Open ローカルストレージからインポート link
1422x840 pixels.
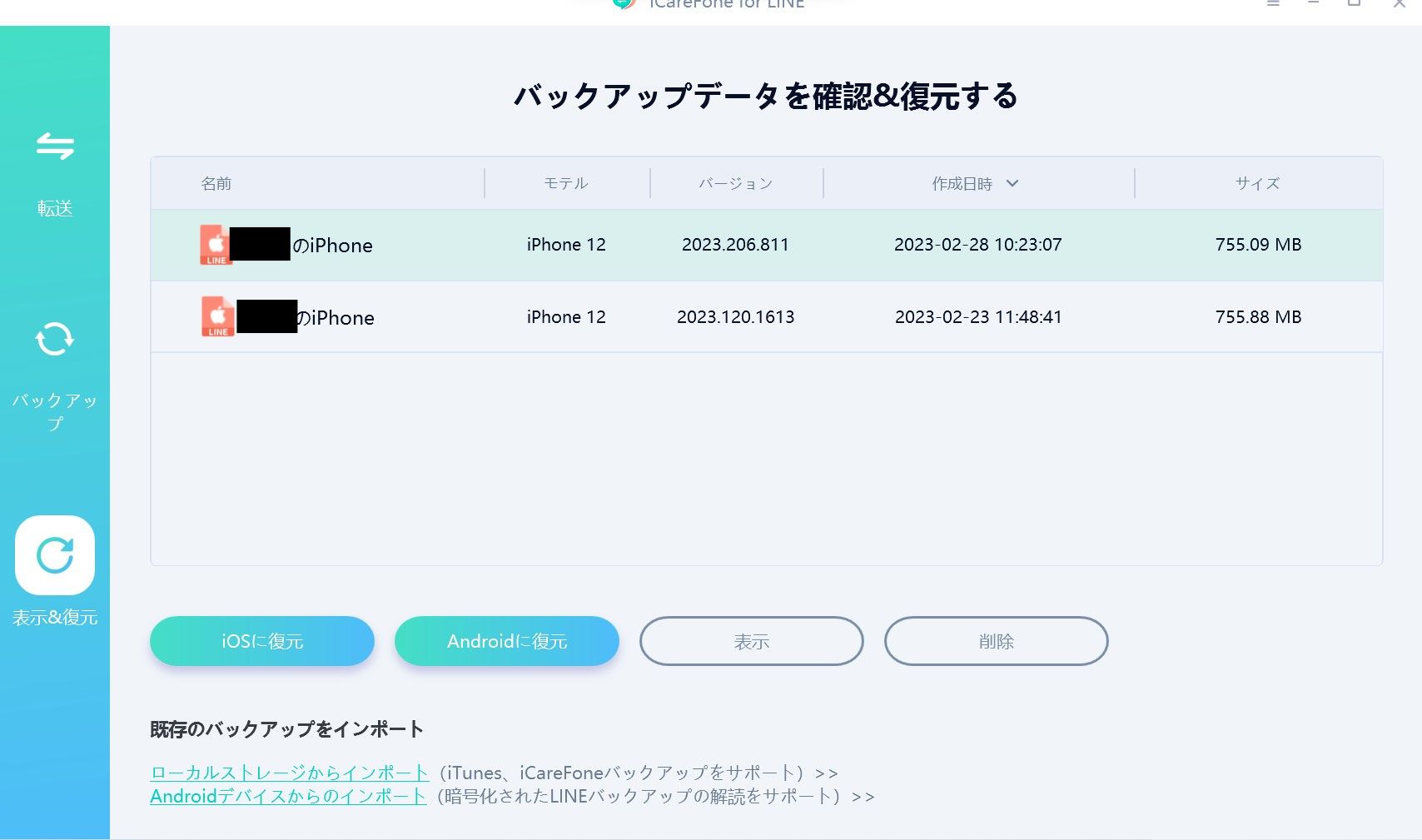click(x=289, y=773)
